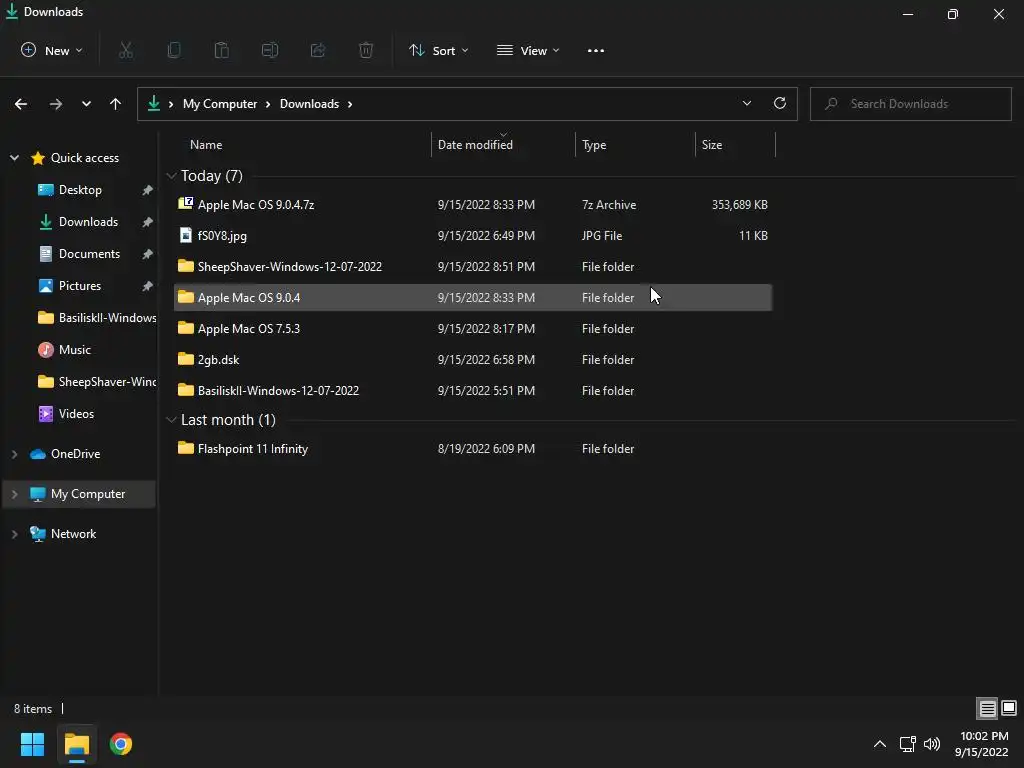The height and width of the screenshot is (768, 1024).
Task: Click the Delete trash icon
Action: pos(366,50)
